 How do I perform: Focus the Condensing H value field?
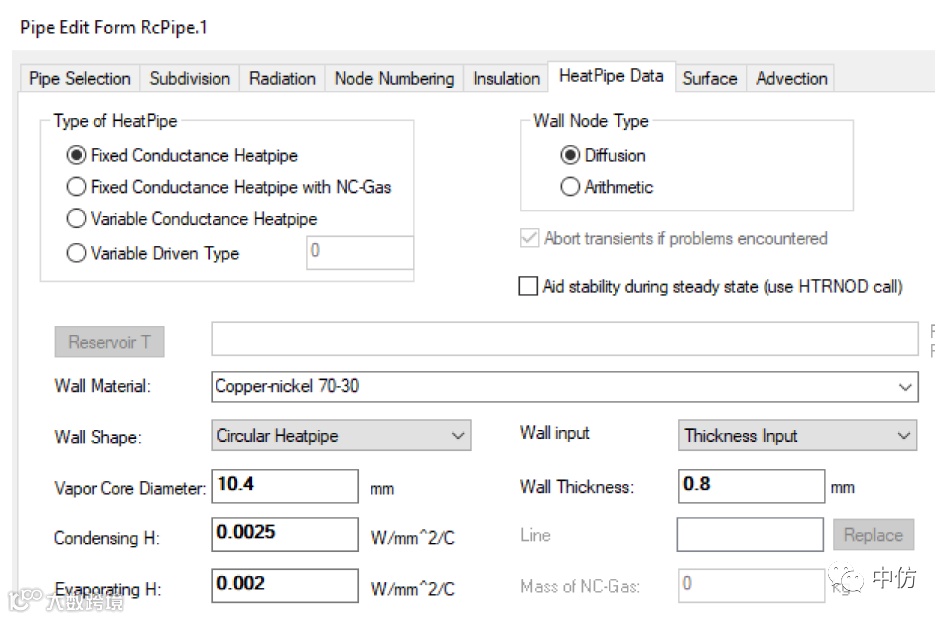[285, 535]
